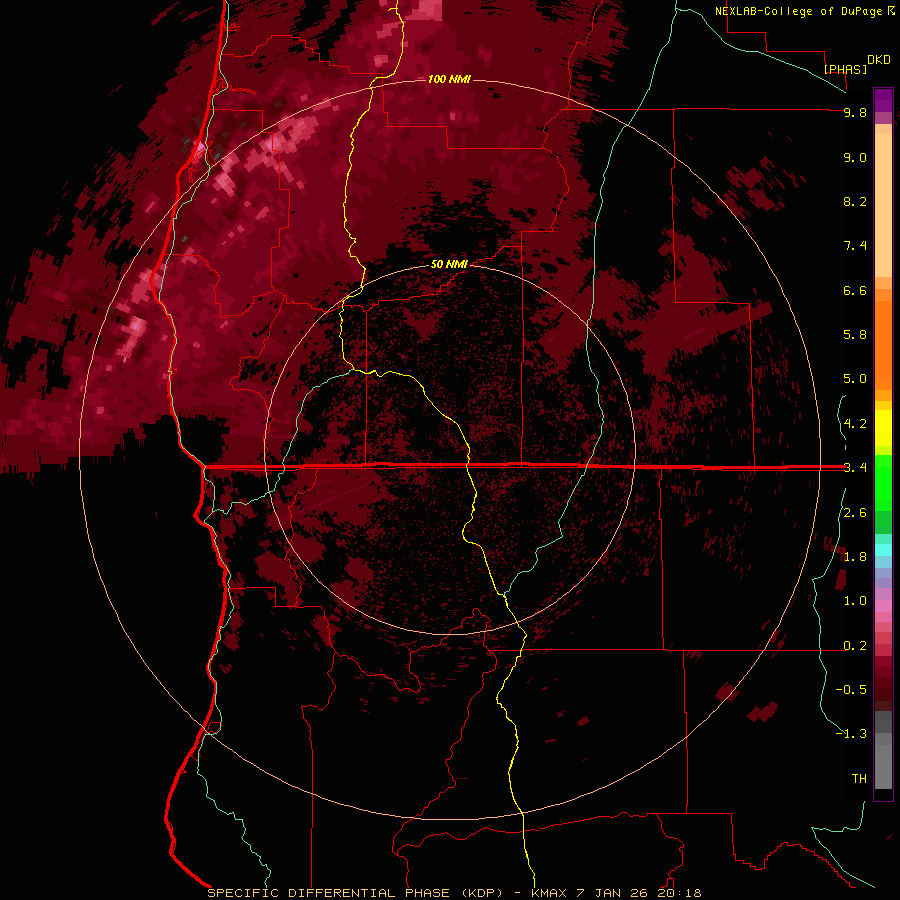Pick the purple segment atop the color bar
This screenshot has width=900, height=900.
(883, 100)
